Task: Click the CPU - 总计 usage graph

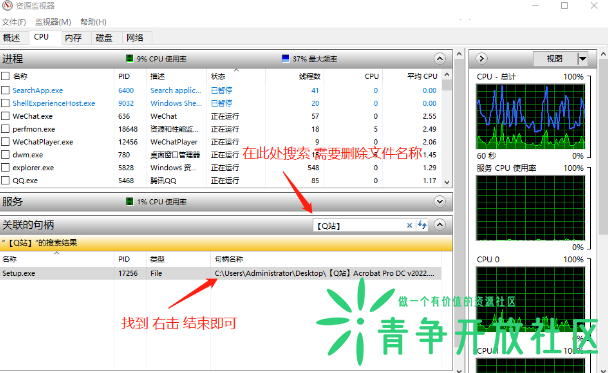Action: coord(530,116)
